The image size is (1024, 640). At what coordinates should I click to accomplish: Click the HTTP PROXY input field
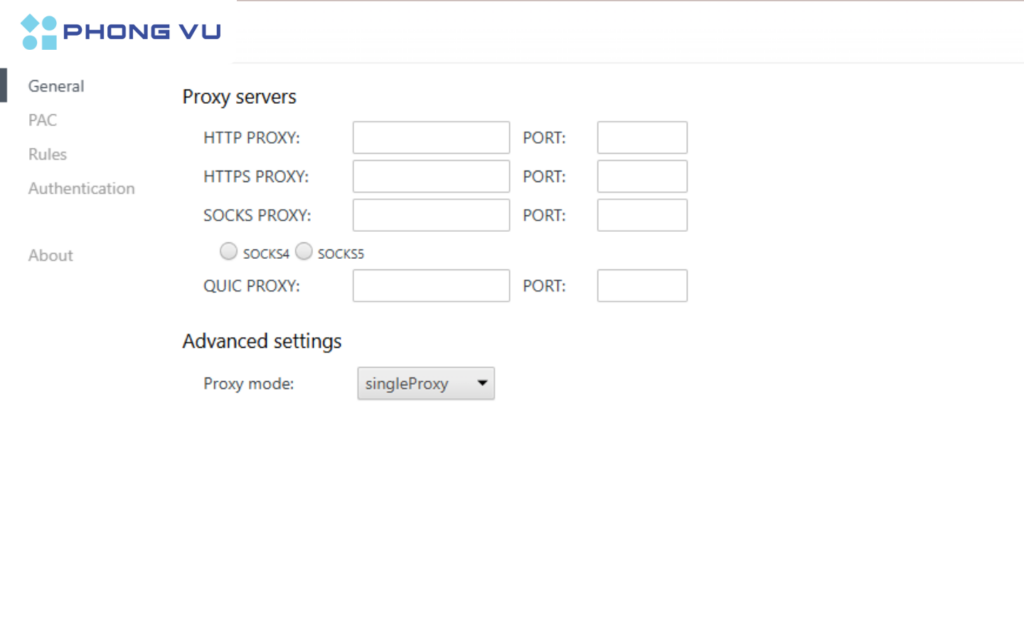(430, 137)
